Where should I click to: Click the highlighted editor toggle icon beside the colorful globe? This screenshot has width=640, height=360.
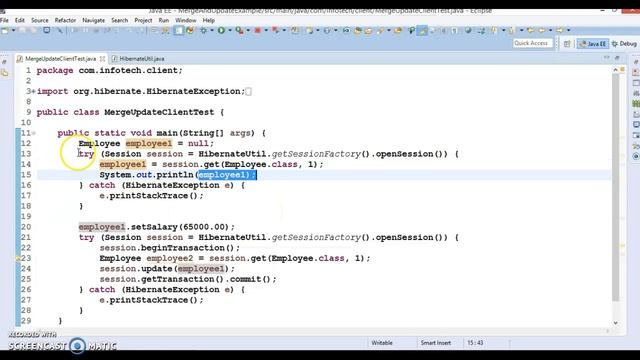tap(178, 31)
